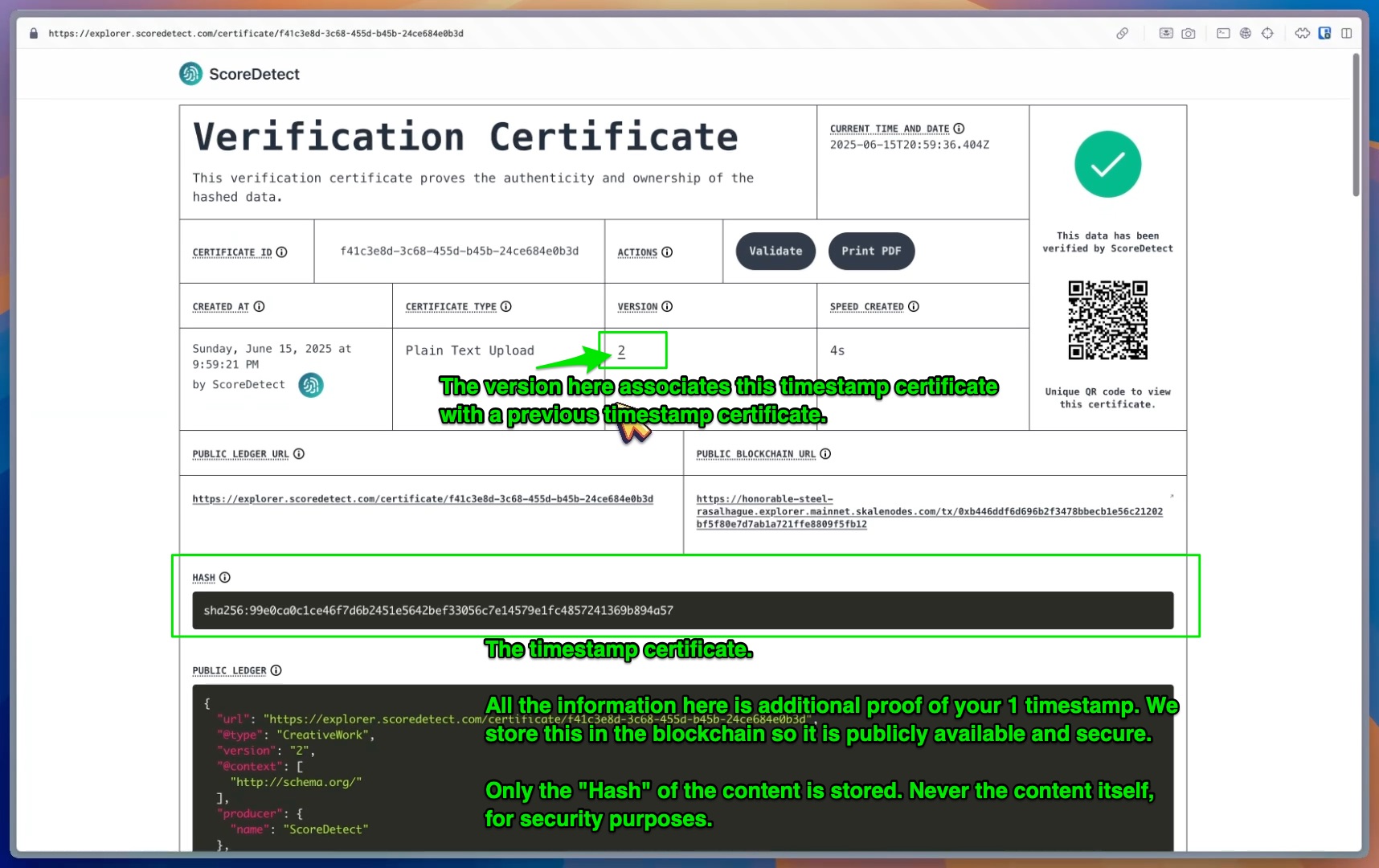This screenshot has width=1379, height=868.
Task: Click info icon next to Certificate Type
Action: [x=505, y=306]
